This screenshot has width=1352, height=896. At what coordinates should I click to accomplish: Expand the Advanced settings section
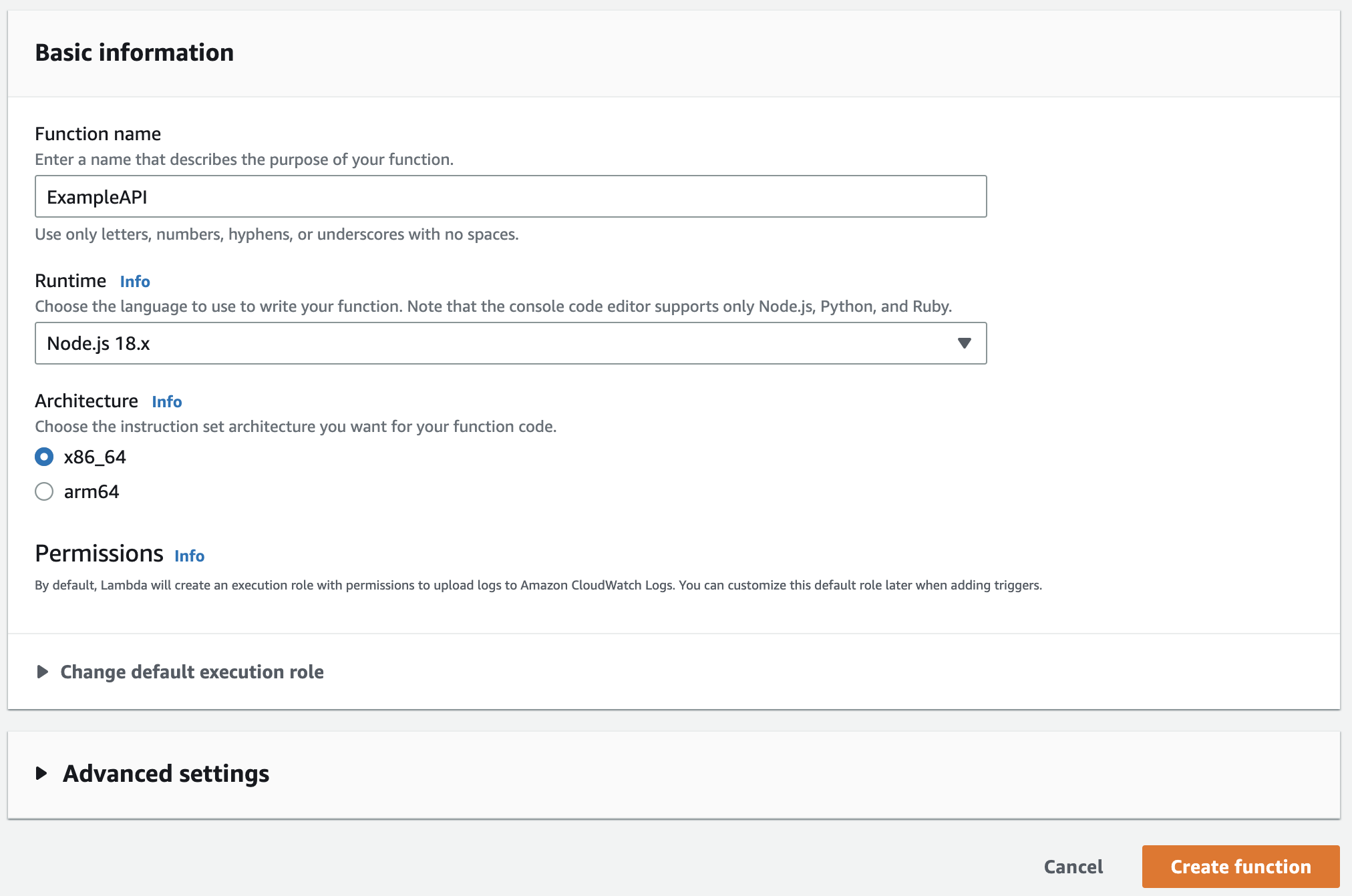(165, 774)
